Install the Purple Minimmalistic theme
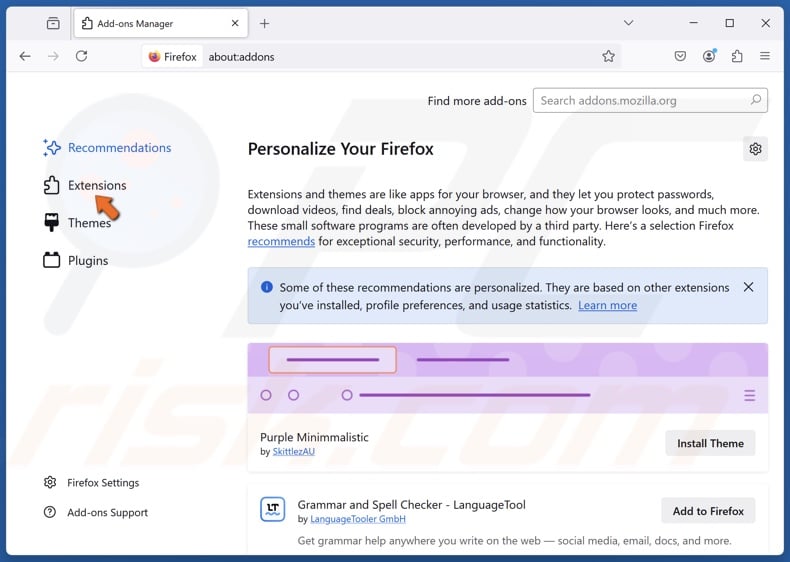 [x=710, y=443]
